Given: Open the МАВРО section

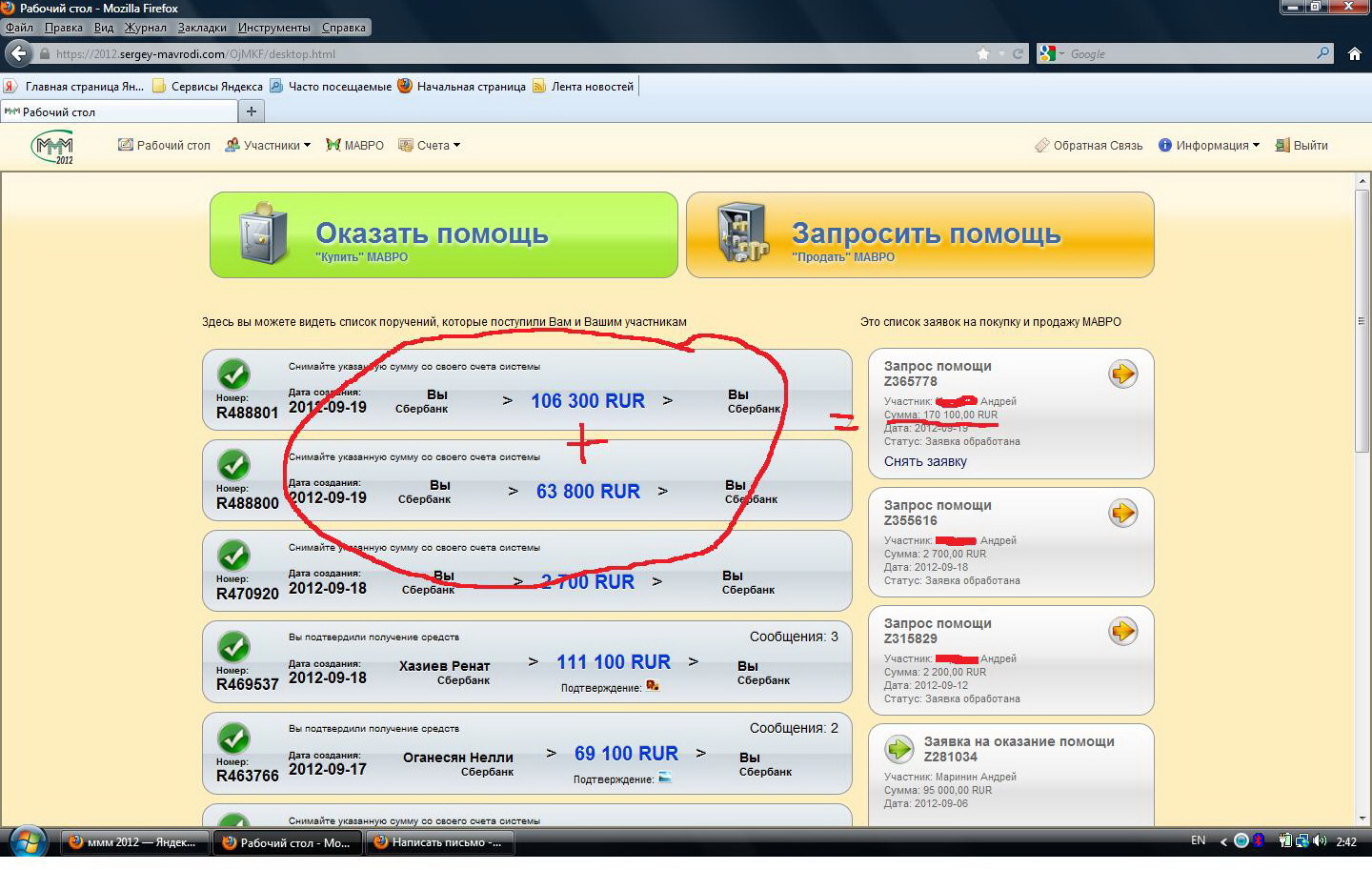Looking at the screenshot, I should [354, 146].
